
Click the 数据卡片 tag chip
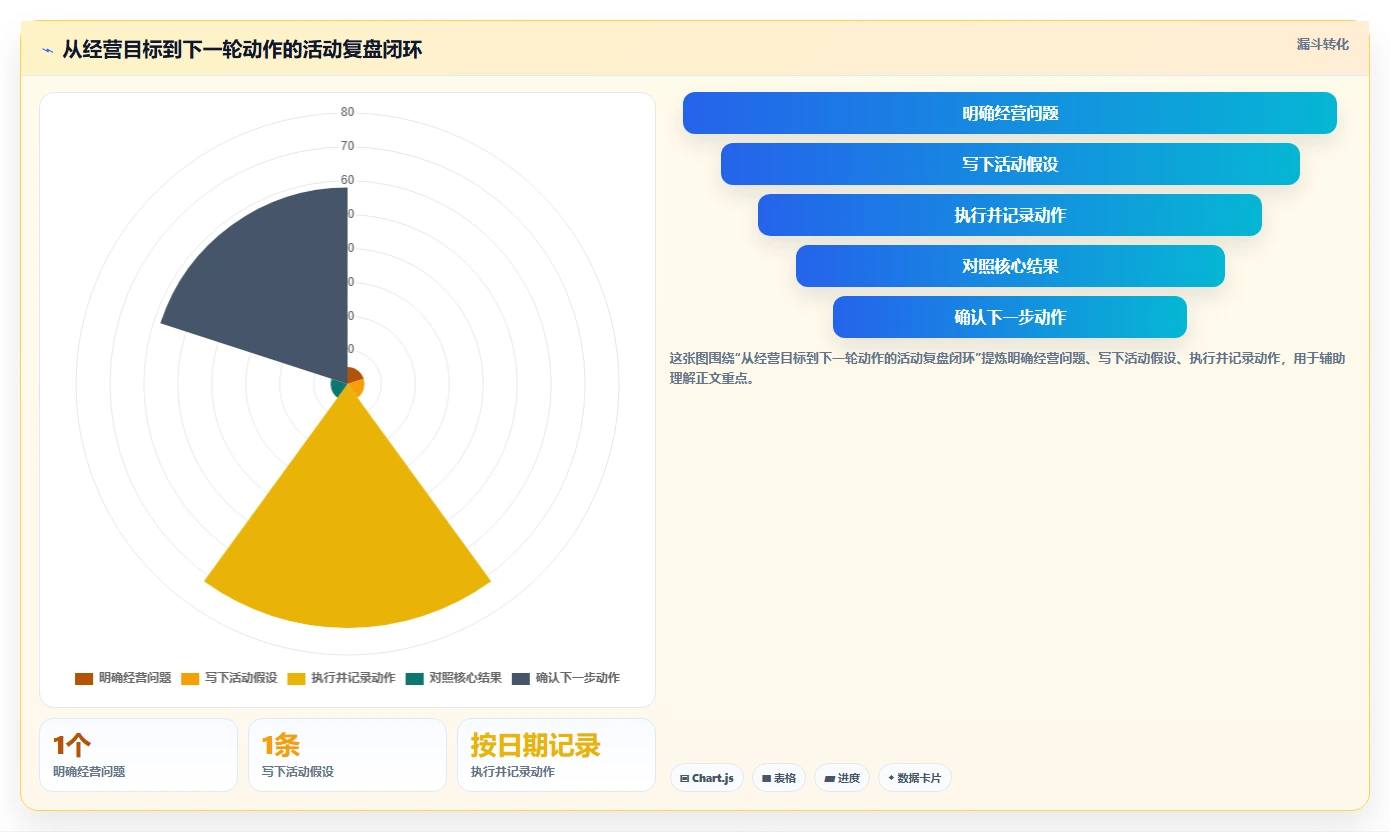pos(915,777)
